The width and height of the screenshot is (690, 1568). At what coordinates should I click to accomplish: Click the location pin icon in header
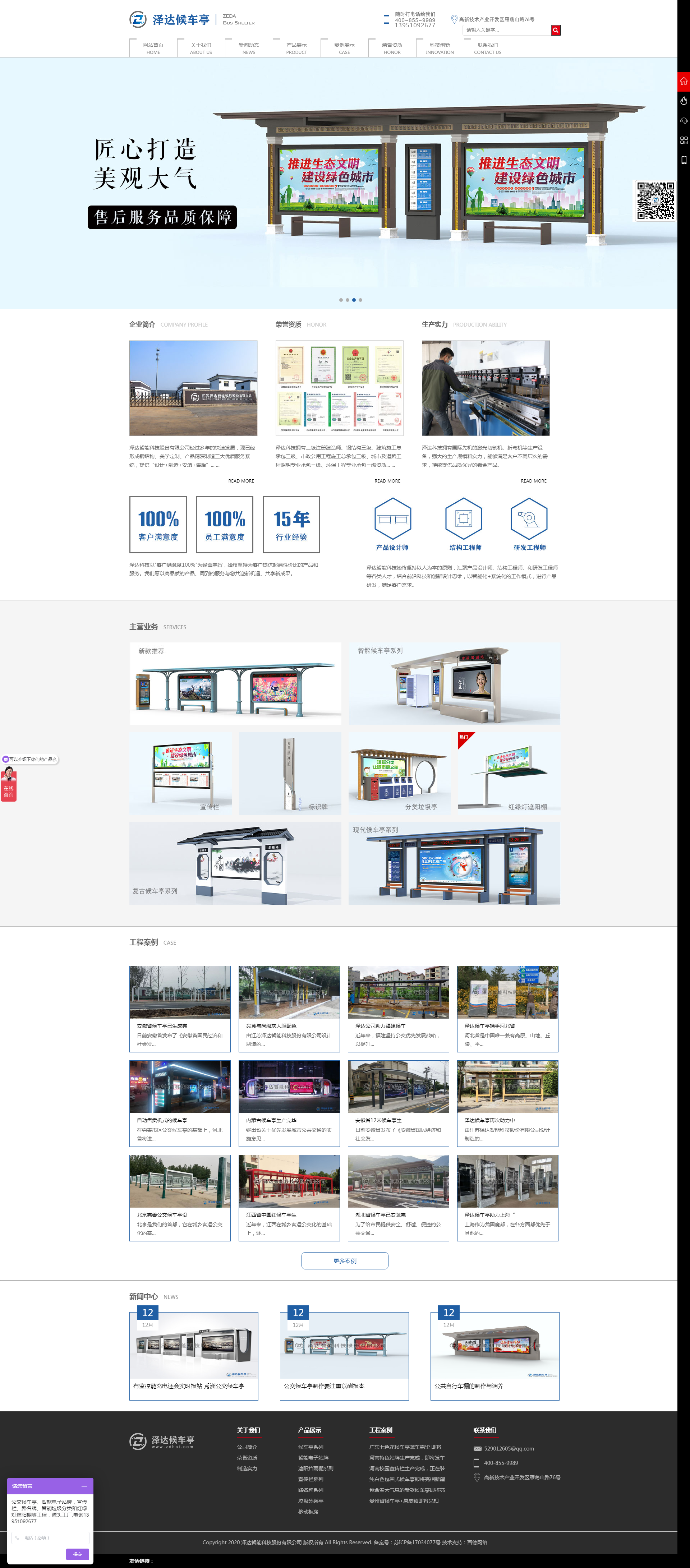pyautogui.click(x=454, y=19)
